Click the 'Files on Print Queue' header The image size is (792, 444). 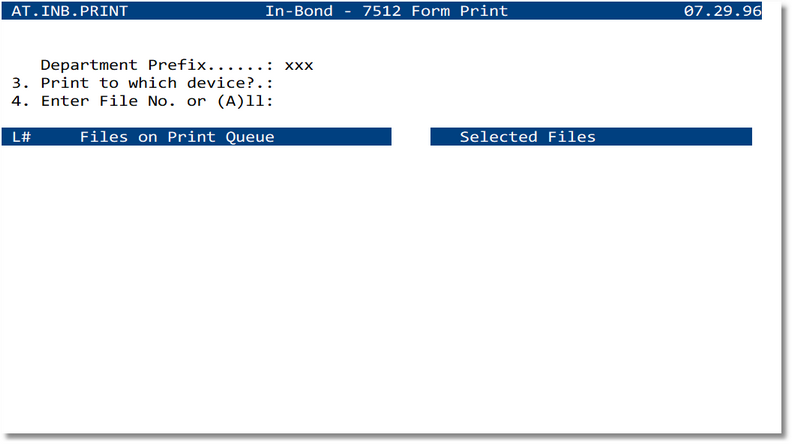click(x=177, y=137)
